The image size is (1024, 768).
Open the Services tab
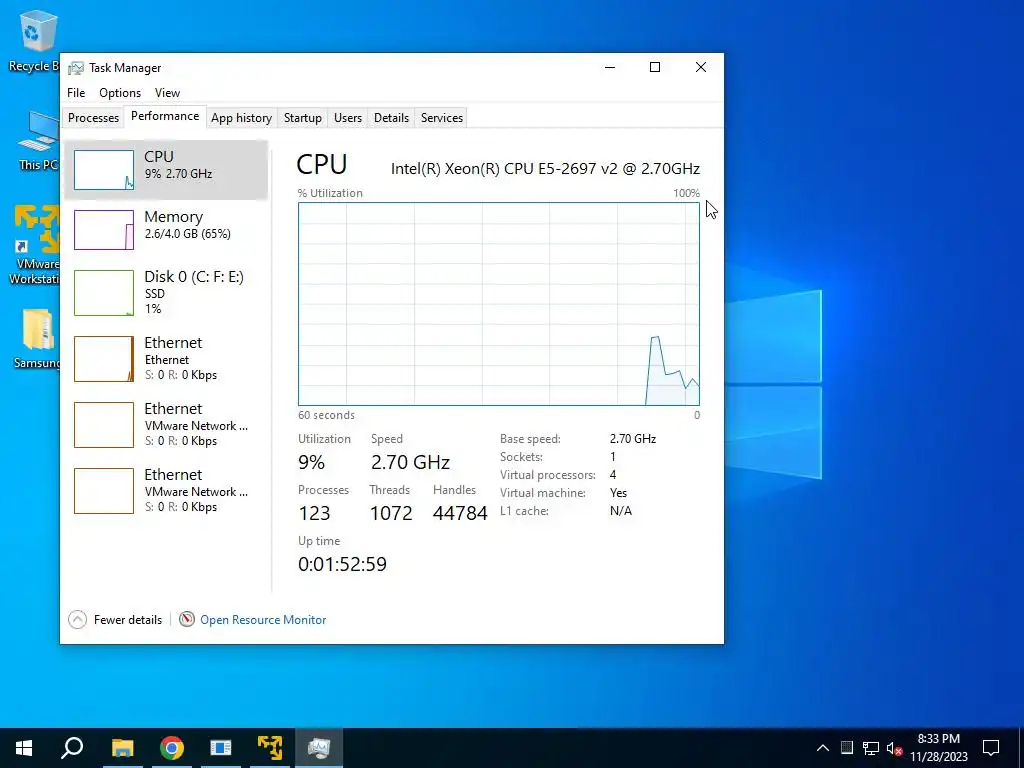(x=441, y=118)
